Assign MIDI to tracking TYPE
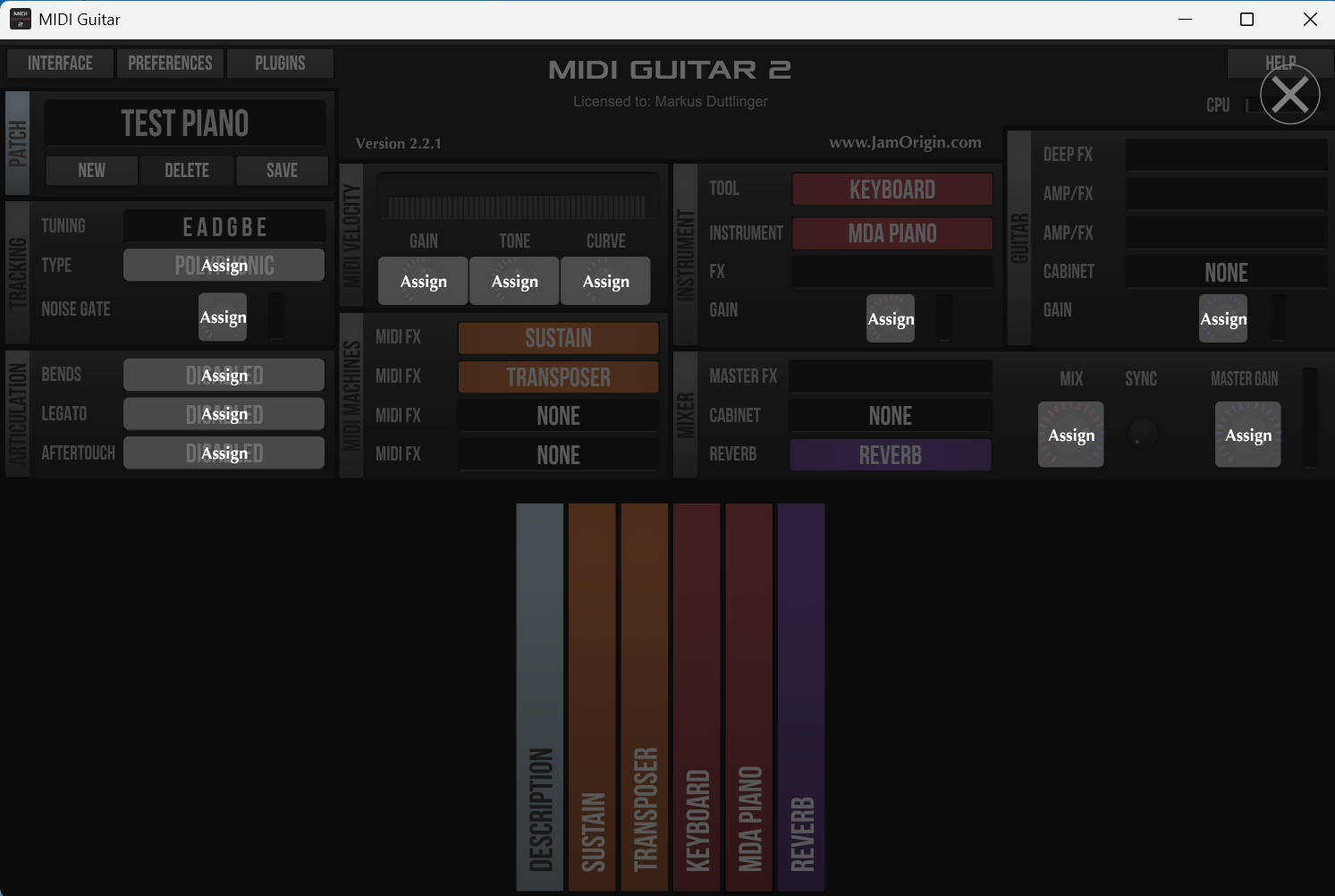 pos(224,266)
